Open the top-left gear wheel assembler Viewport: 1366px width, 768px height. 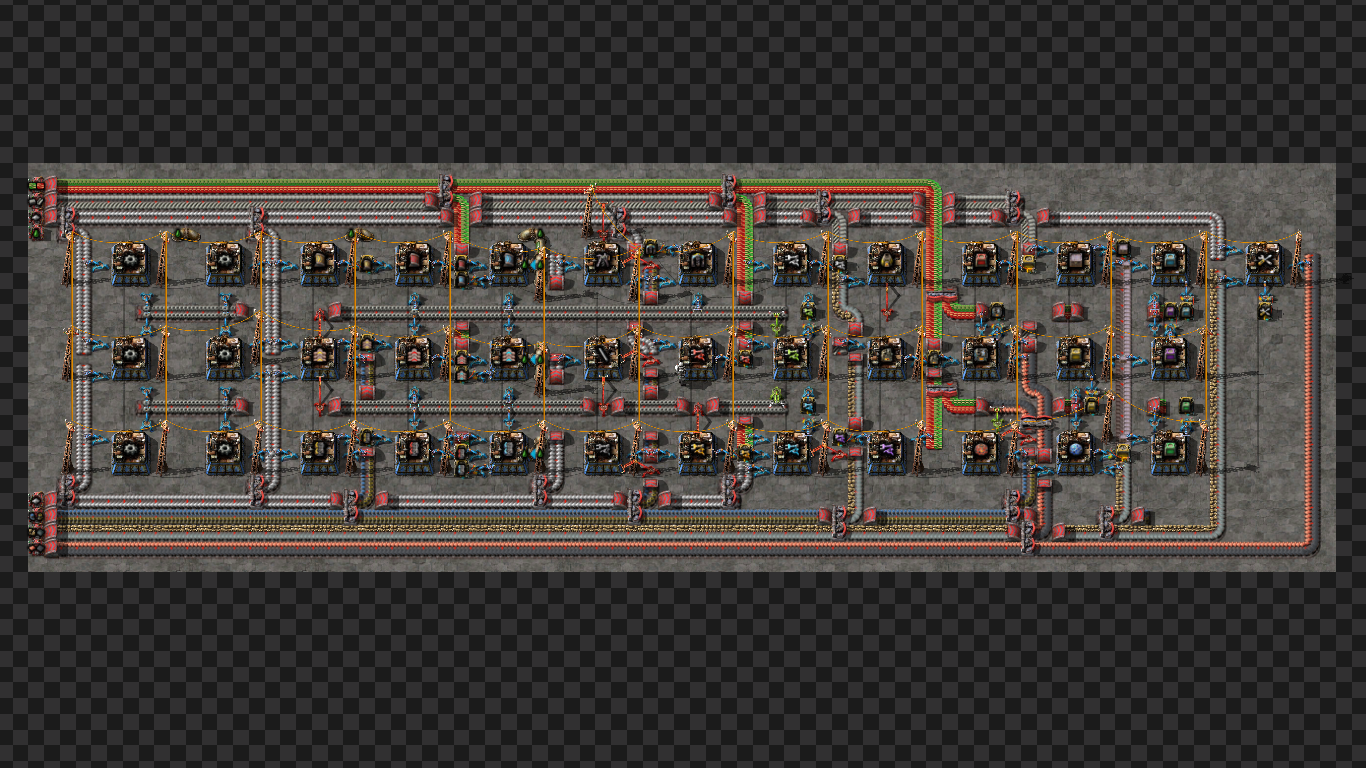(130, 261)
